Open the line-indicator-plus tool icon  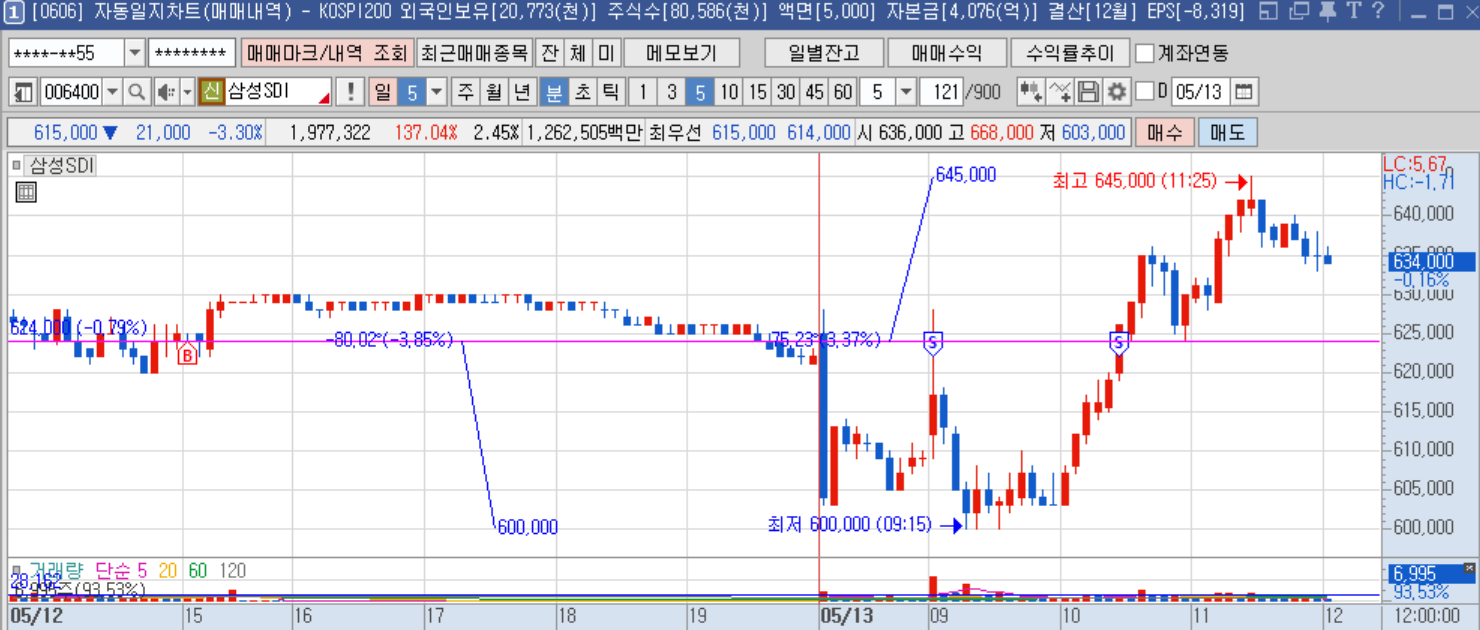click(x=1060, y=93)
